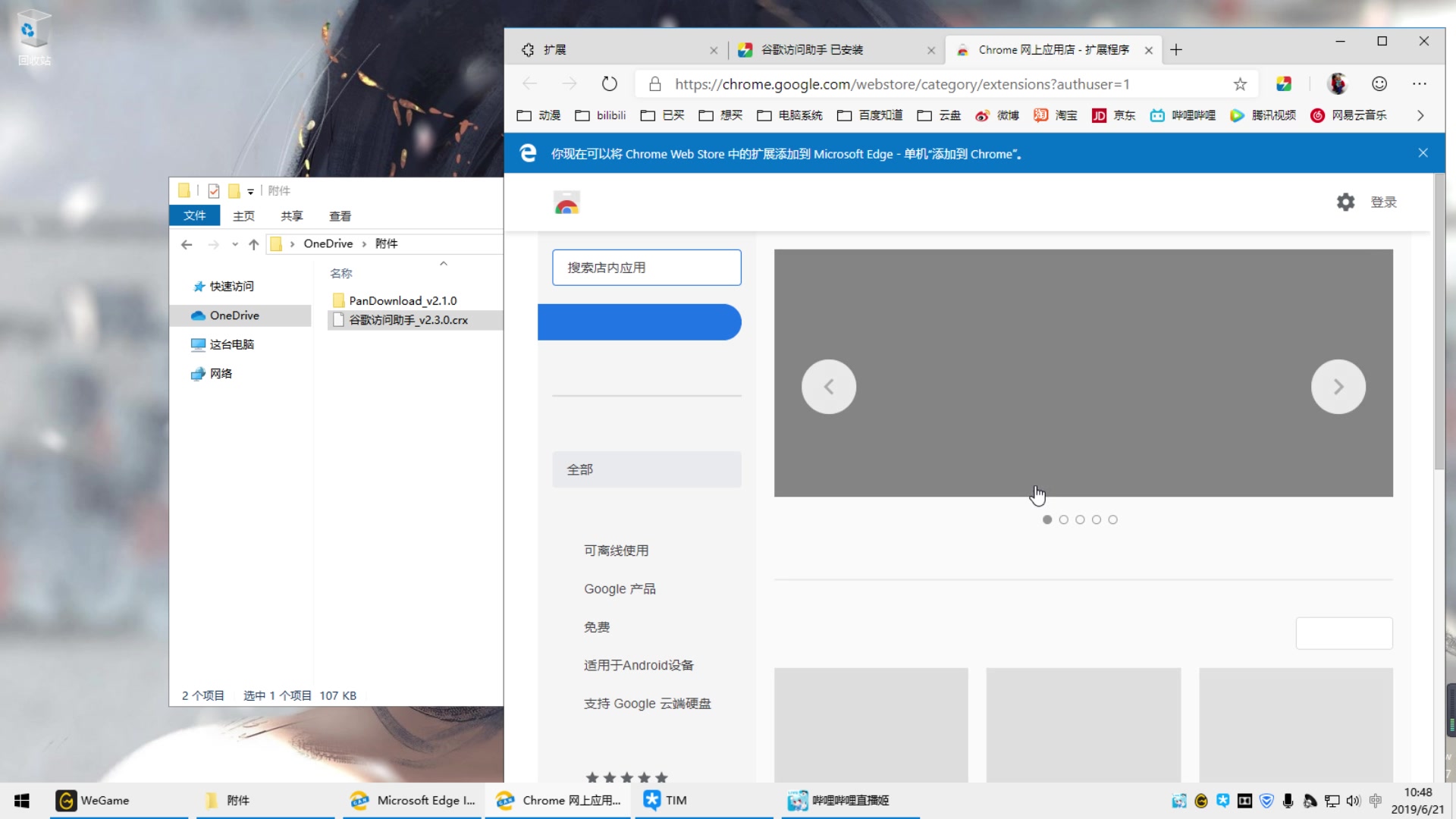
Task: Open the volume icon in system tray
Action: (x=1354, y=801)
